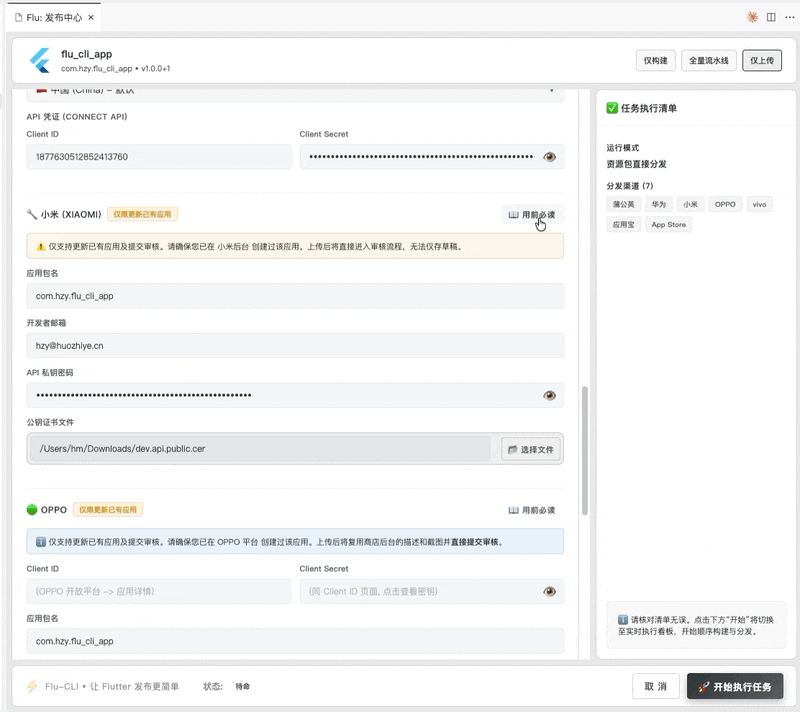Click the vertical scrollbar of config panel
Screen dimensions: 800x712
(585, 451)
